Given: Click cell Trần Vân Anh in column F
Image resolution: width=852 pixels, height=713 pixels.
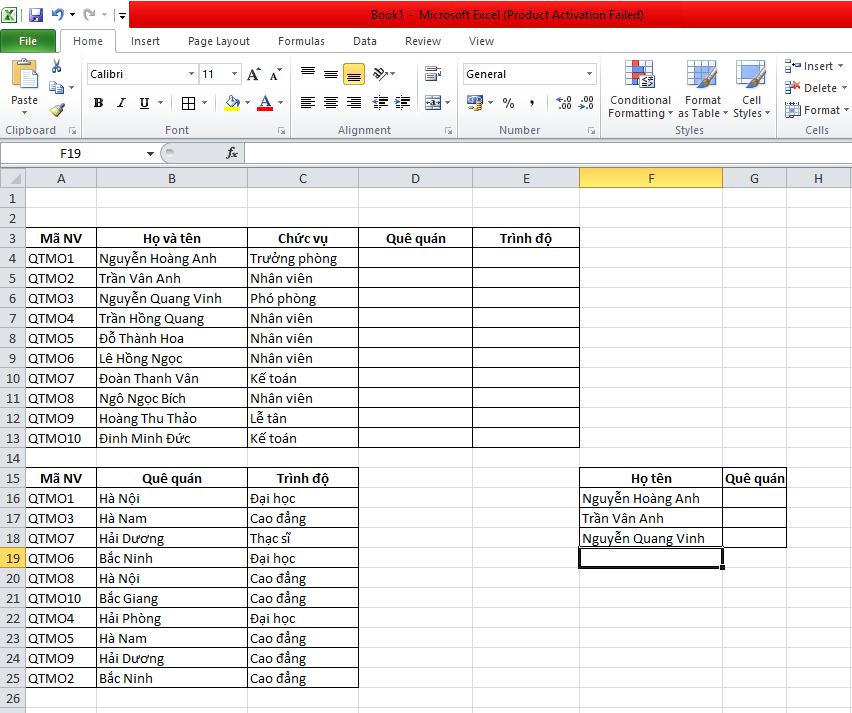Looking at the screenshot, I should click(x=651, y=518).
